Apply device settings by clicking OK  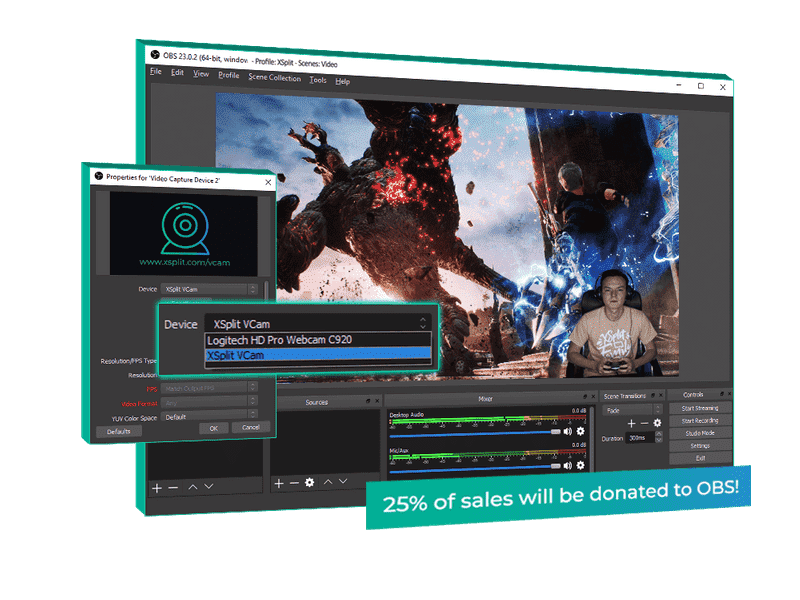[x=213, y=426]
